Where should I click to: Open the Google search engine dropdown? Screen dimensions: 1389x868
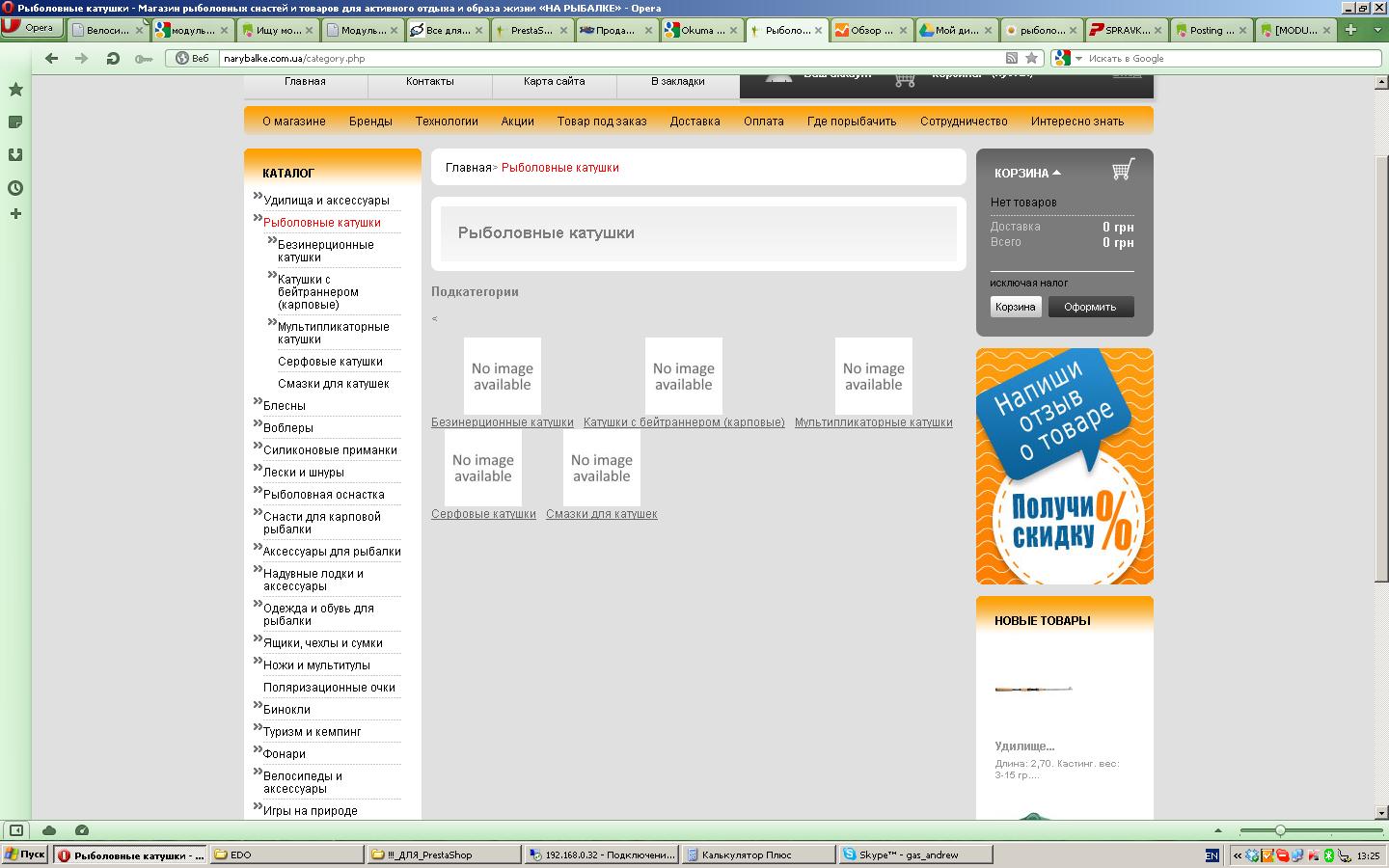click(1066, 58)
